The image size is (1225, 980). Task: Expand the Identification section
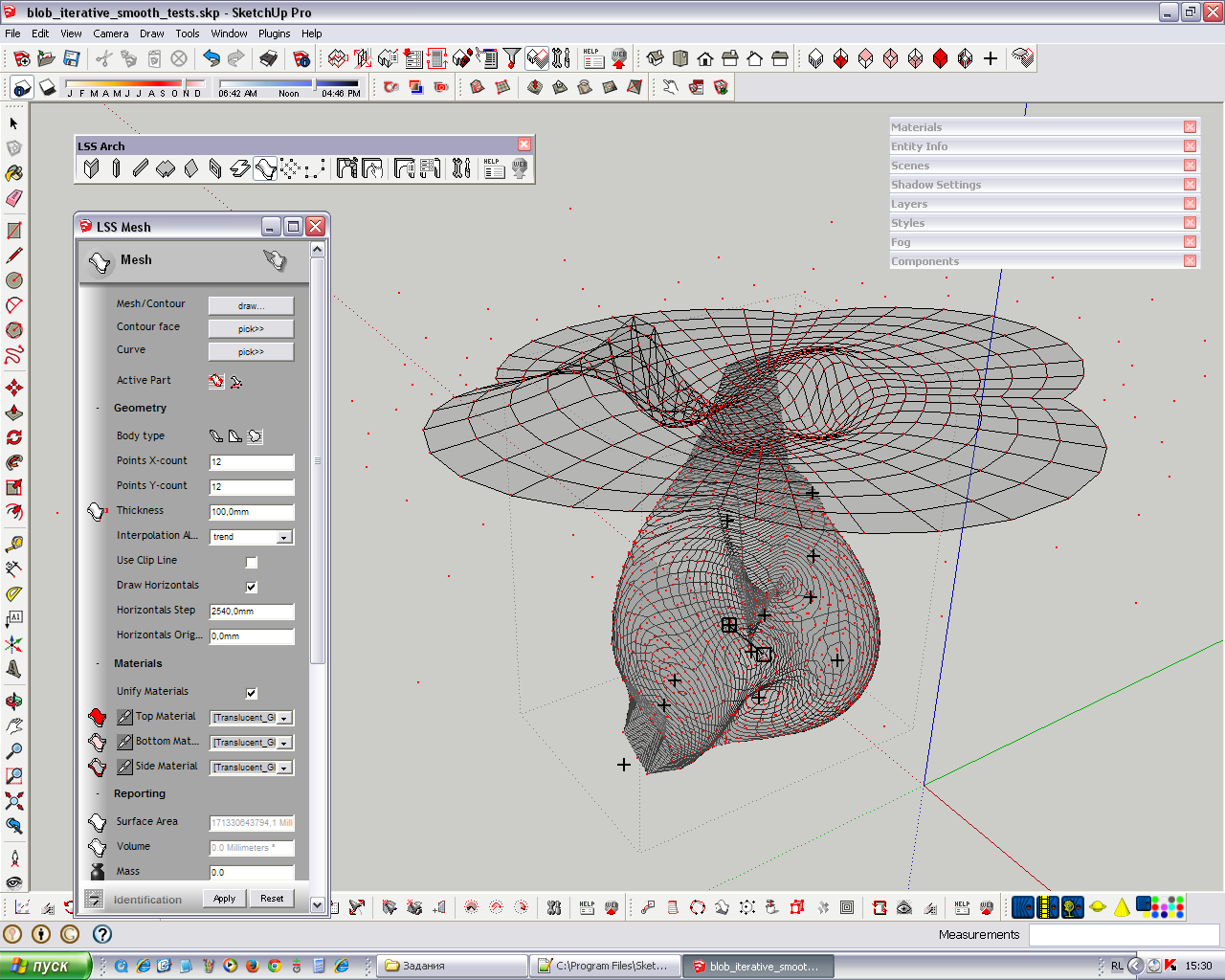pyautogui.click(x=94, y=899)
